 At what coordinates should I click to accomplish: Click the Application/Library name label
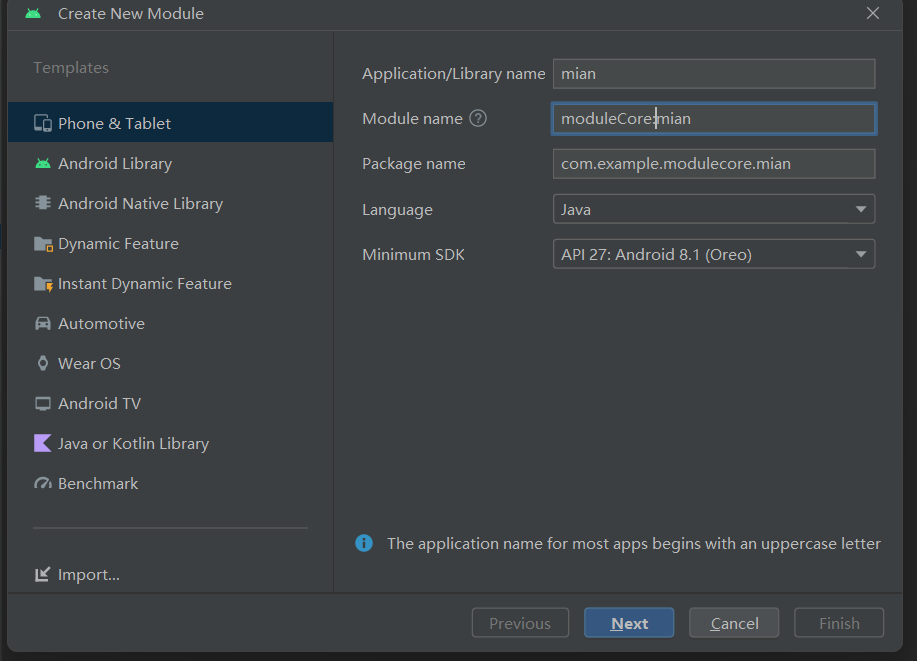coord(454,74)
